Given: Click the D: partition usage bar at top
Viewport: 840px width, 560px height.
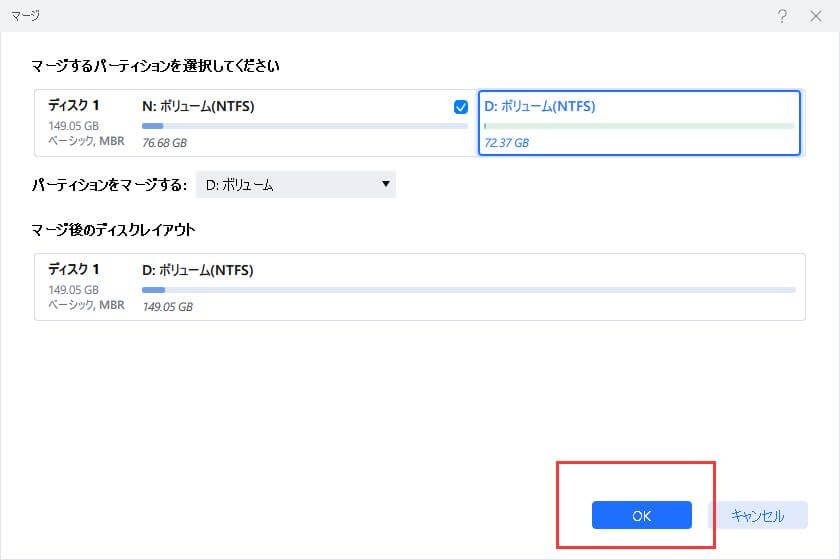Looking at the screenshot, I should [x=639, y=126].
